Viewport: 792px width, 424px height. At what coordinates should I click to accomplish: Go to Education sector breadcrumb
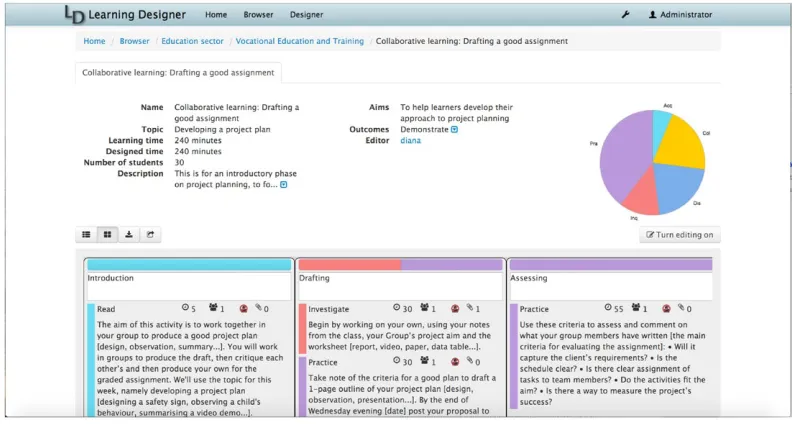[x=192, y=41]
